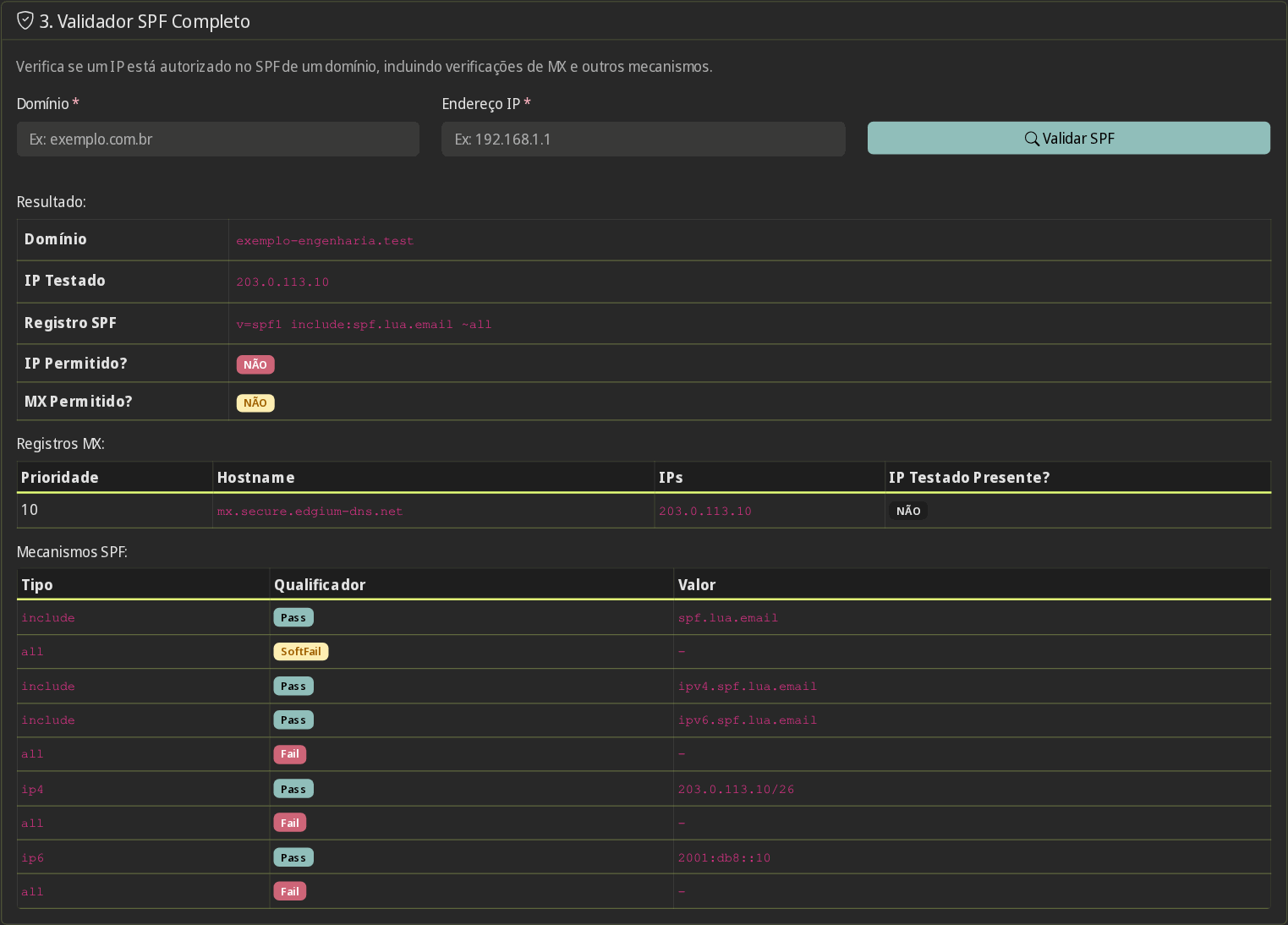Click the MX Permitido? row label
This screenshot has height=925, width=1288.
(79, 402)
